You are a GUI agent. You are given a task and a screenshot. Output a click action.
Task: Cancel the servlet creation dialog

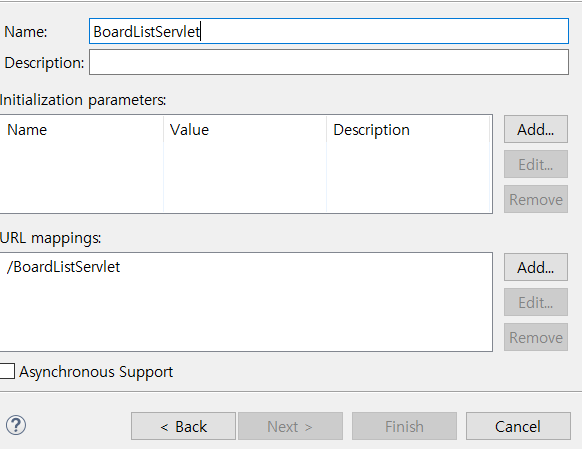point(518,426)
